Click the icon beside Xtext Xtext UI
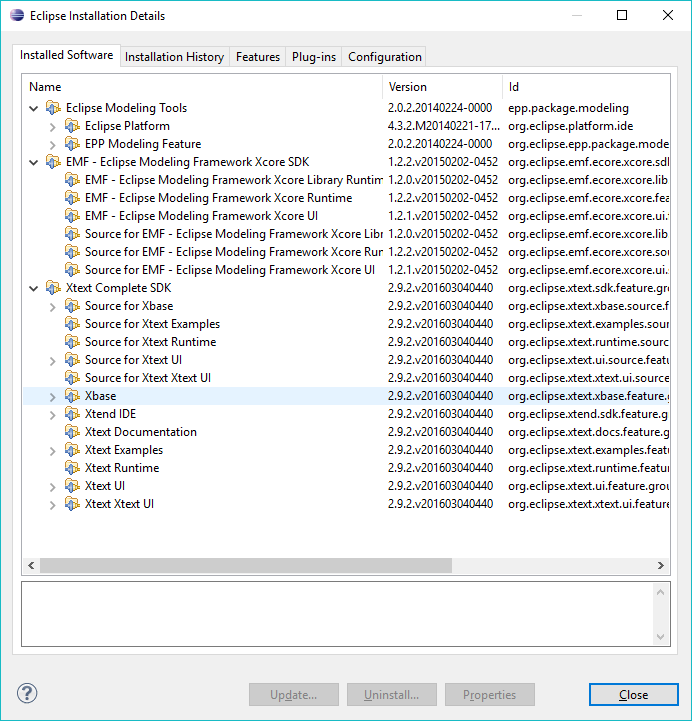Screen dimensions: 692x721 pyautogui.click(x=72, y=504)
